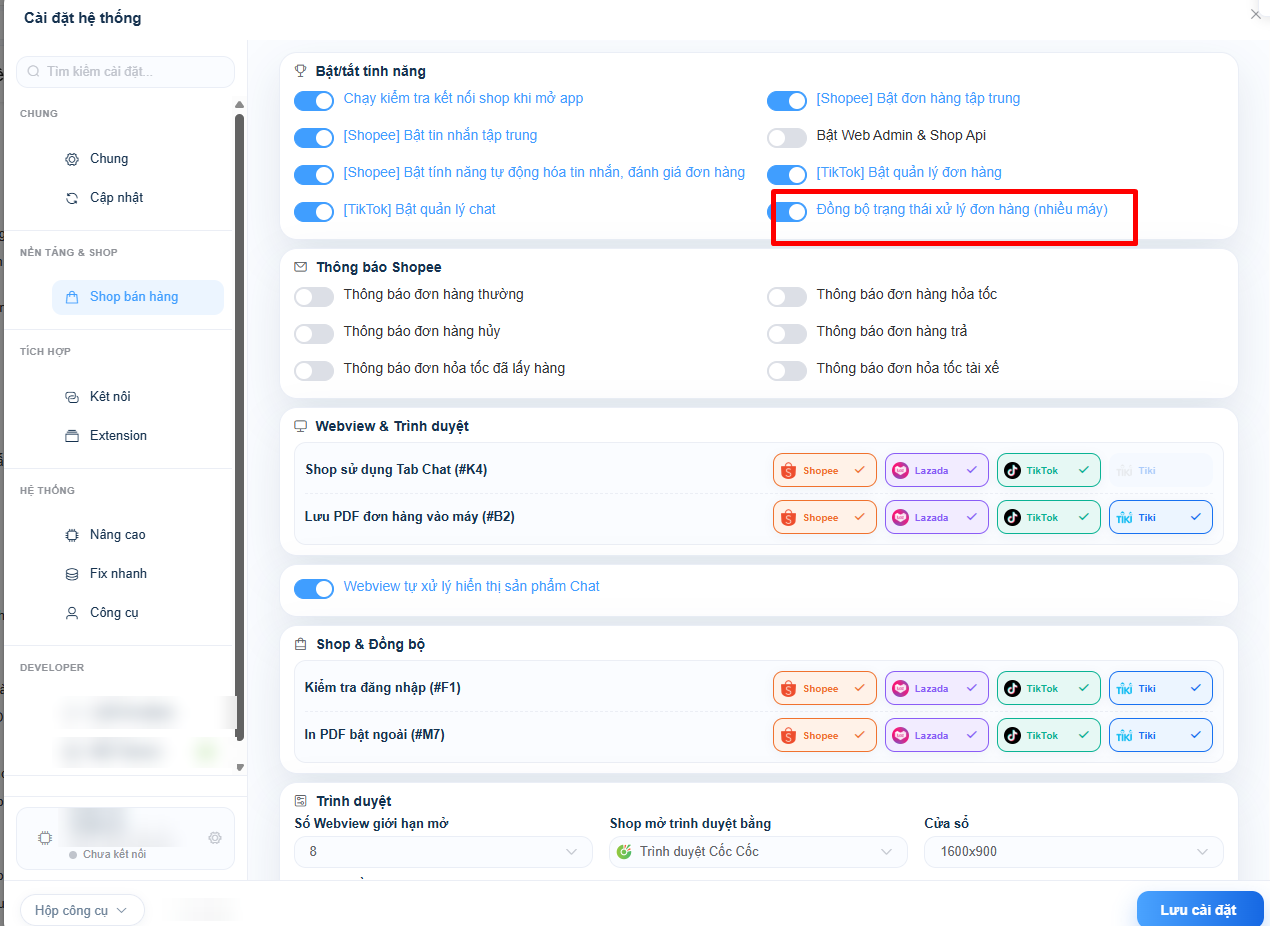
Task: Deselect TikTok for Kiểm tra đăng nhập
Action: (x=1049, y=688)
